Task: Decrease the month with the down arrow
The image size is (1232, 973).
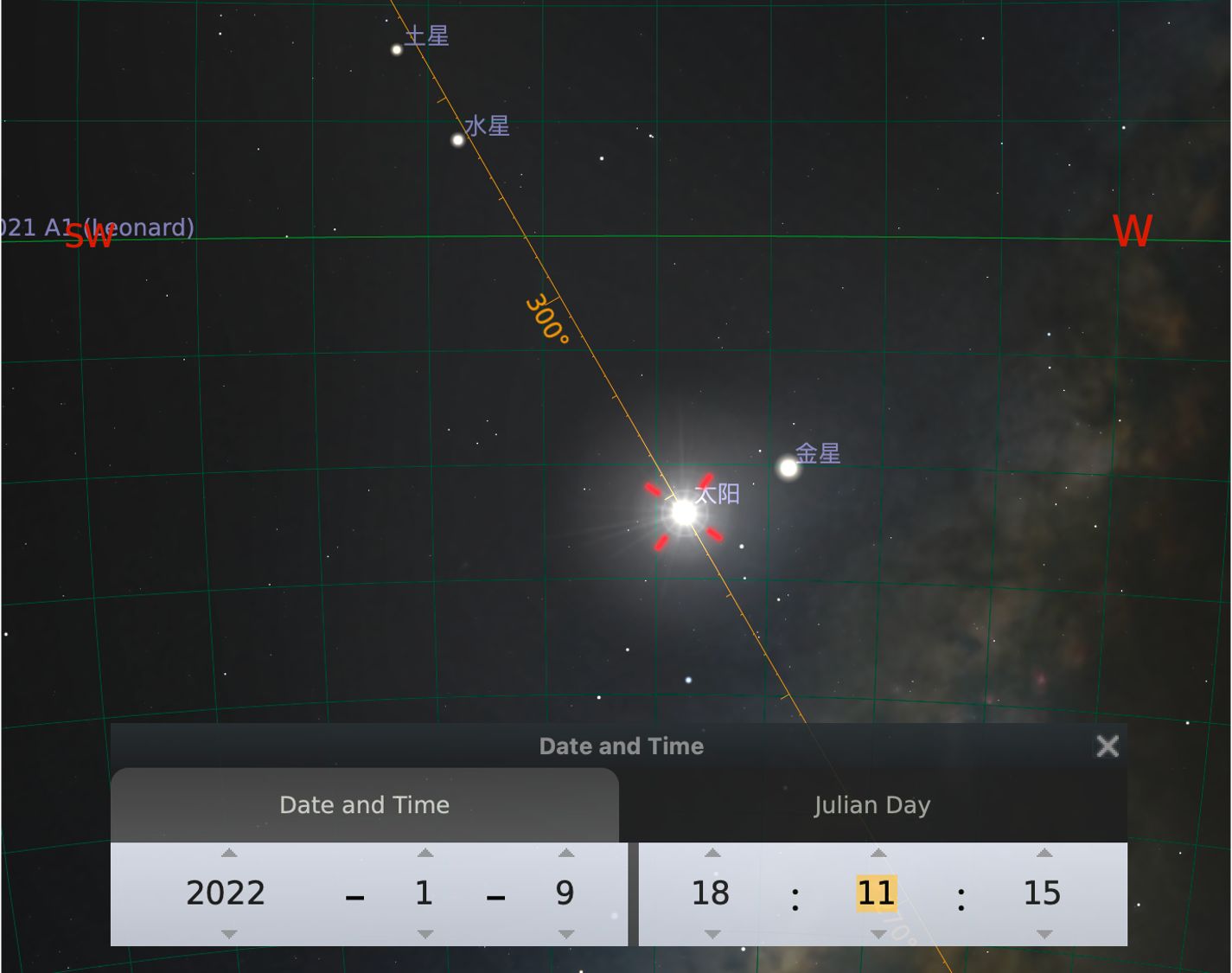Action: click(424, 934)
